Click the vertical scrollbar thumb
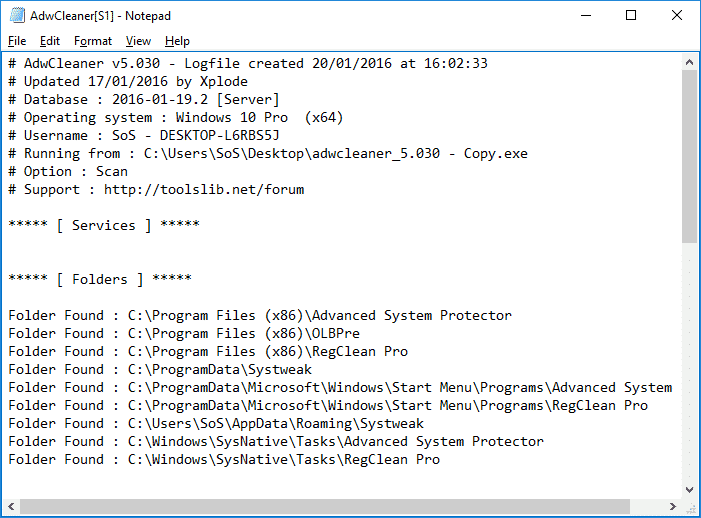 pyautogui.click(x=690, y=156)
